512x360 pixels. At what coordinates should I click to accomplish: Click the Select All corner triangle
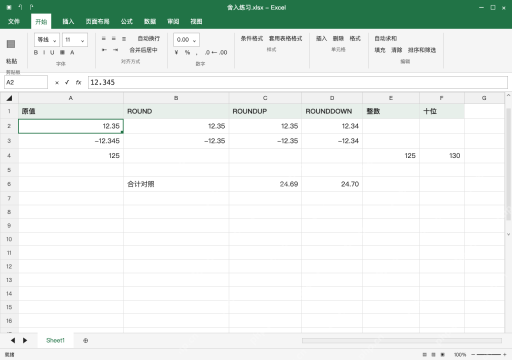coord(9,98)
